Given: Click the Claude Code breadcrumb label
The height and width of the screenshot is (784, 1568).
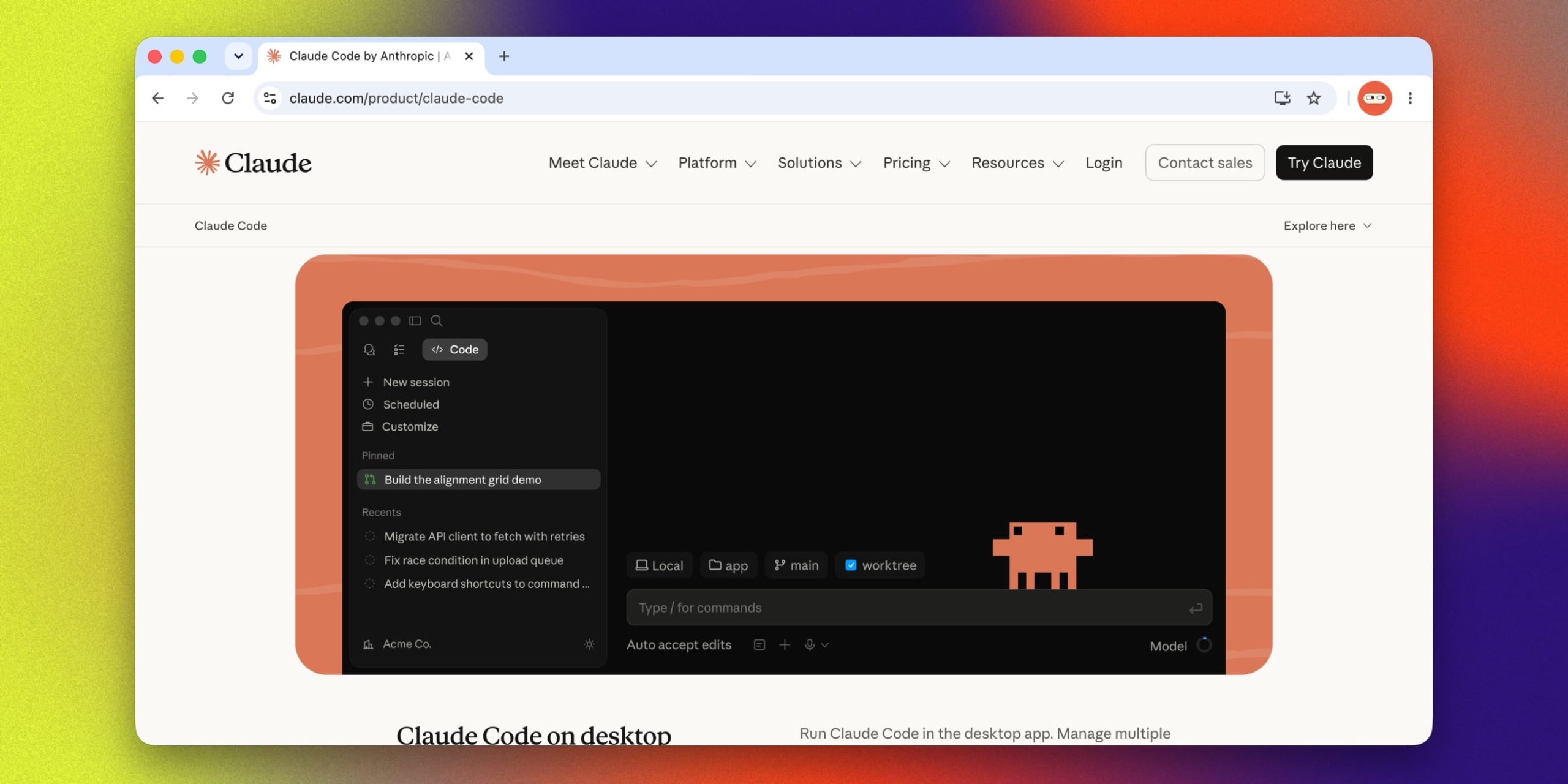Looking at the screenshot, I should click(x=231, y=226).
